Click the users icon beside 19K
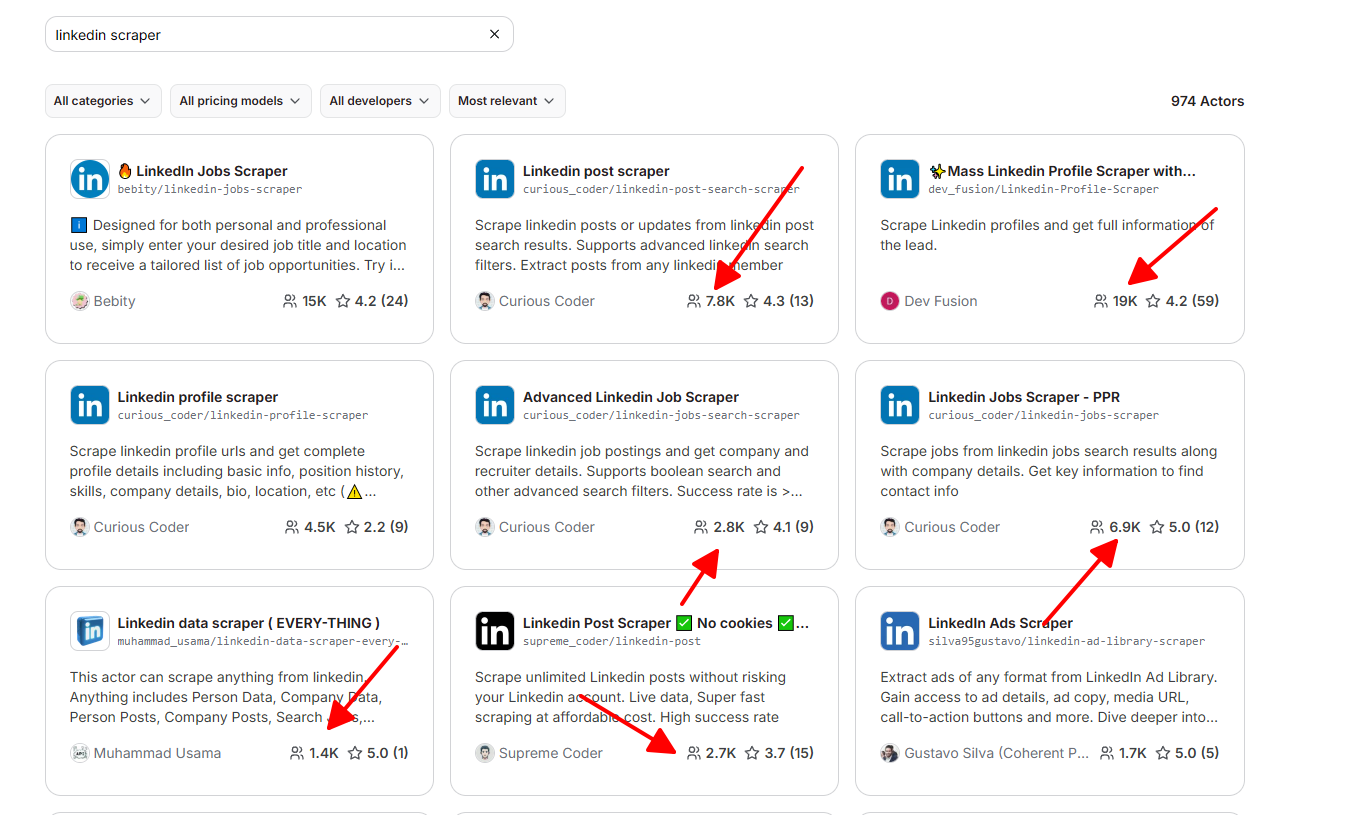 coord(1101,301)
